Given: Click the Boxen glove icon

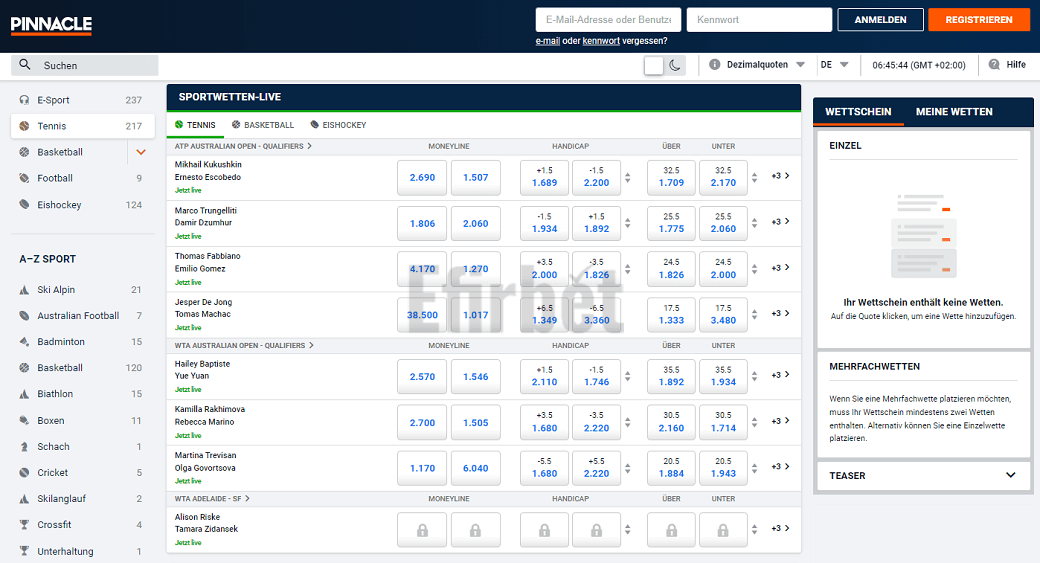Looking at the screenshot, I should coord(25,420).
